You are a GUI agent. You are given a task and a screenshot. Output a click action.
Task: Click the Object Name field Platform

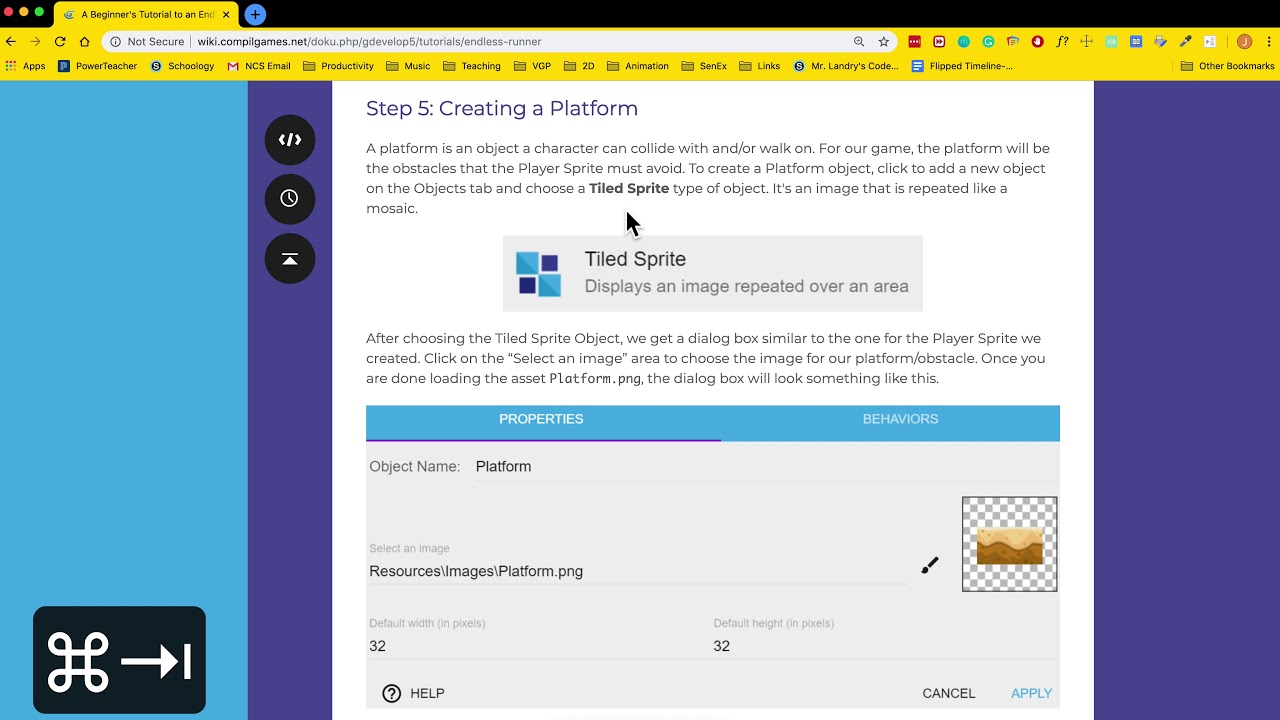pyautogui.click(x=766, y=467)
